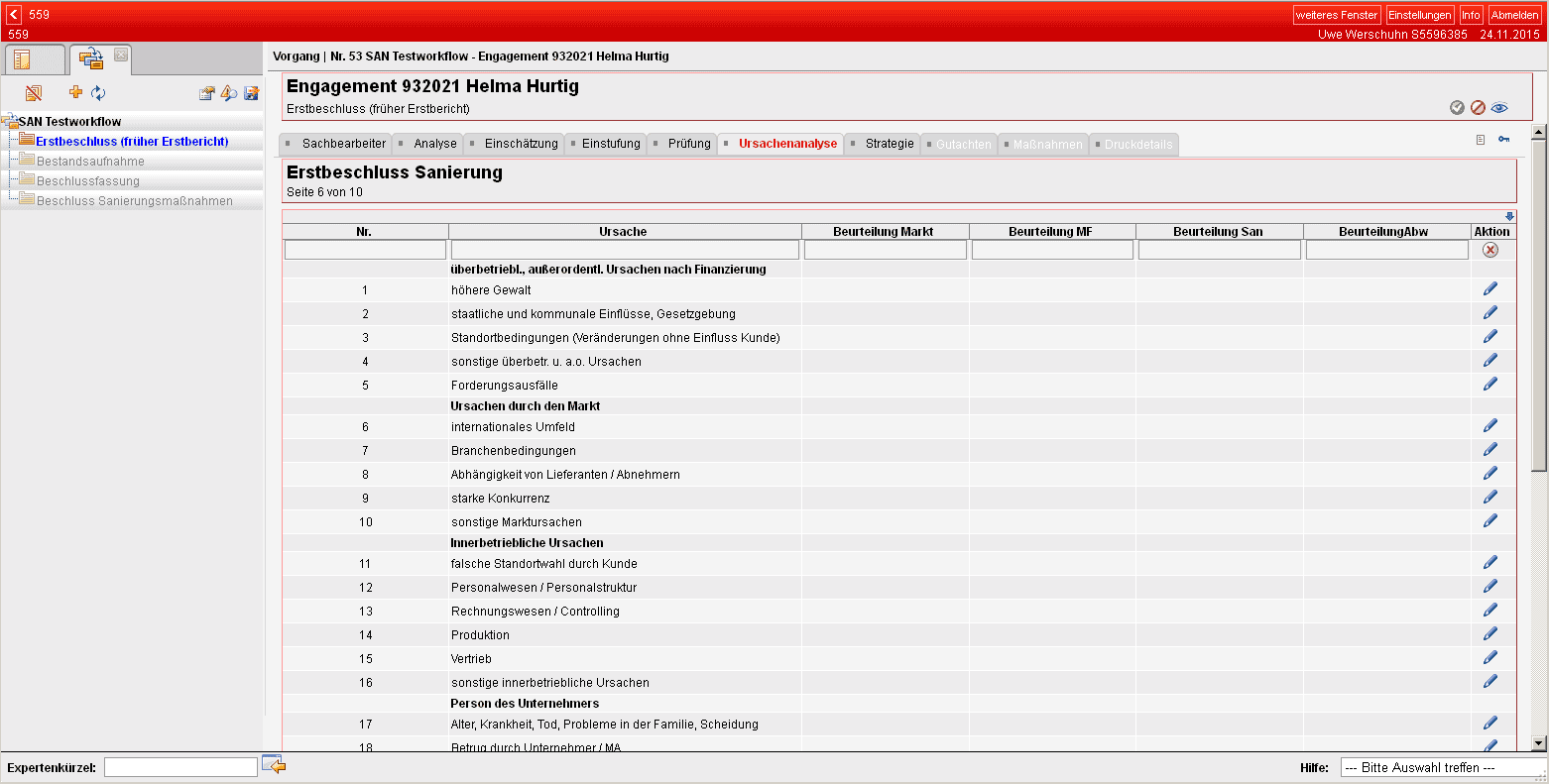
Task: Refresh the workflow tree
Action: [98, 93]
